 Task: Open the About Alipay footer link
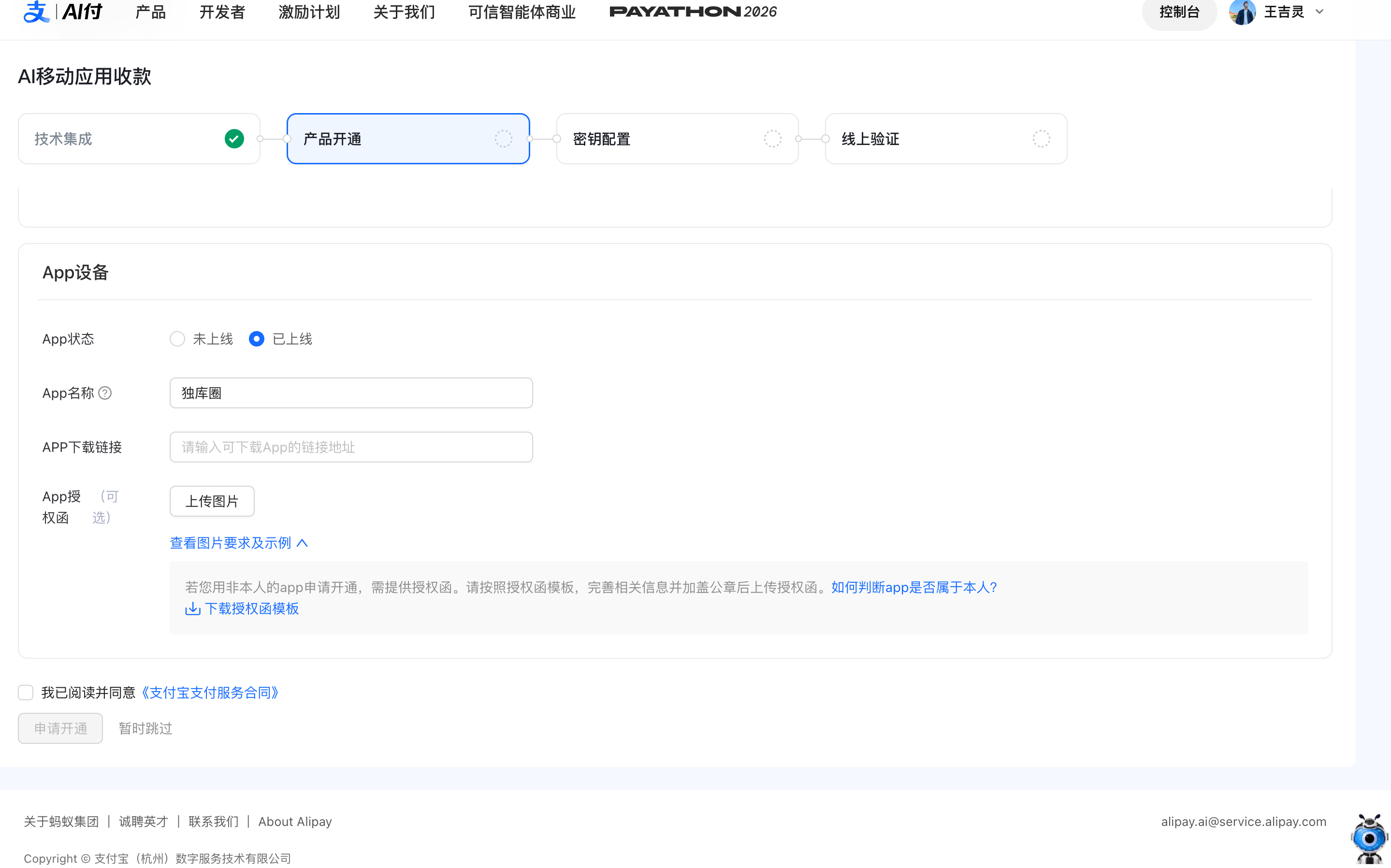[295, 822]
